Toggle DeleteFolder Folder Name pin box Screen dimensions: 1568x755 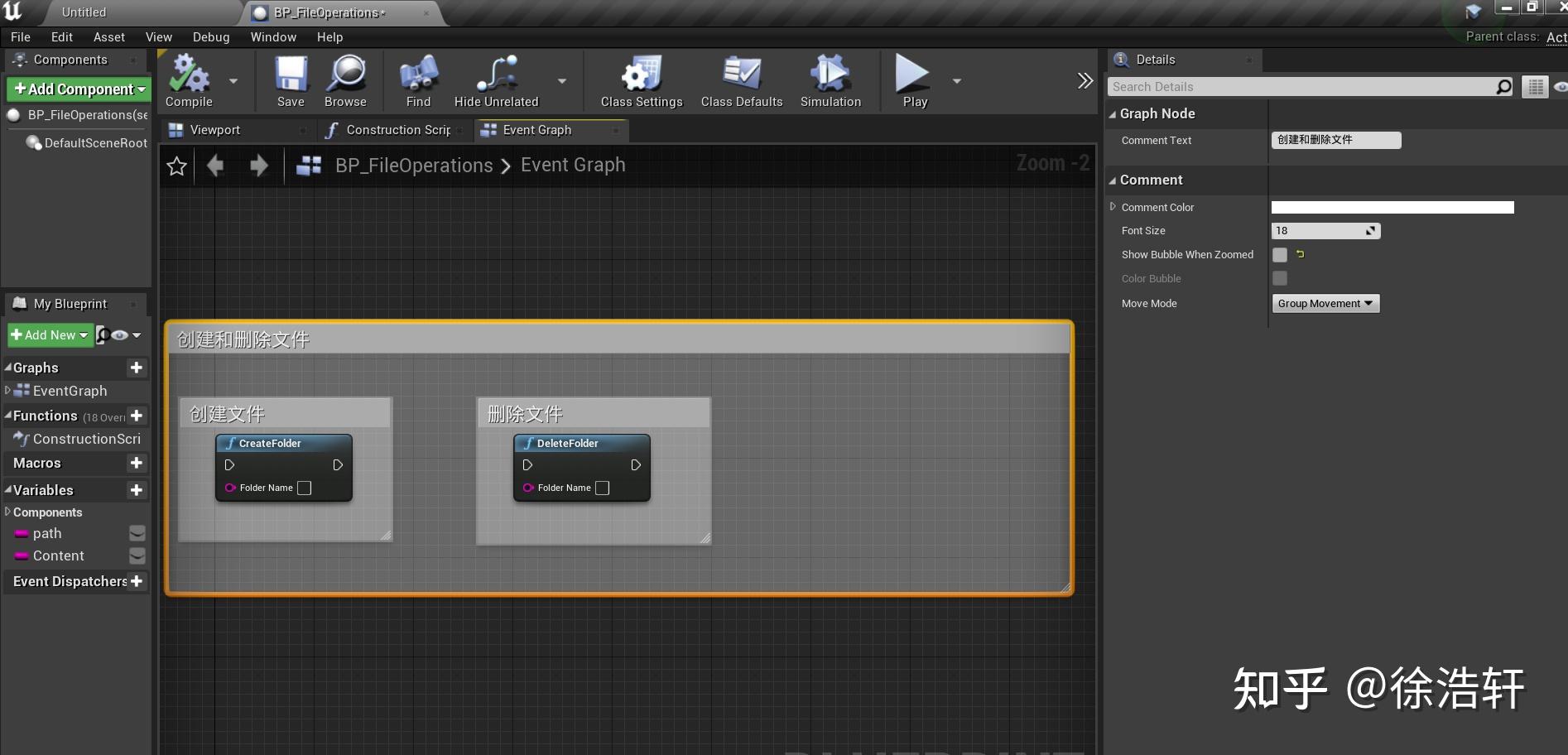tap(603, 488)
